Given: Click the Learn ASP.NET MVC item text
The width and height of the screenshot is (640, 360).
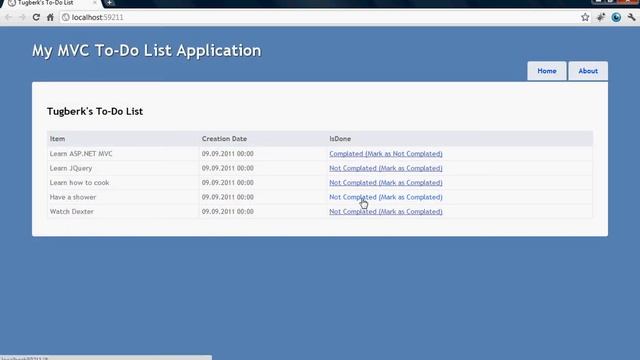Looking at the screenshot, I should (81, 154).
